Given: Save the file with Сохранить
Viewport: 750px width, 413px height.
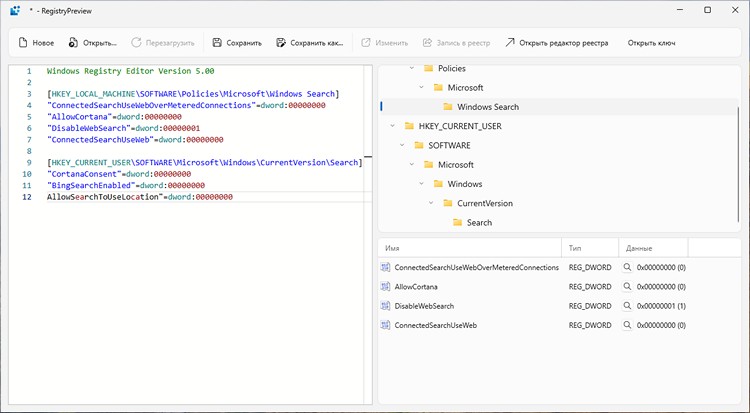Looking at the screenshot, I should coord(237,43).
